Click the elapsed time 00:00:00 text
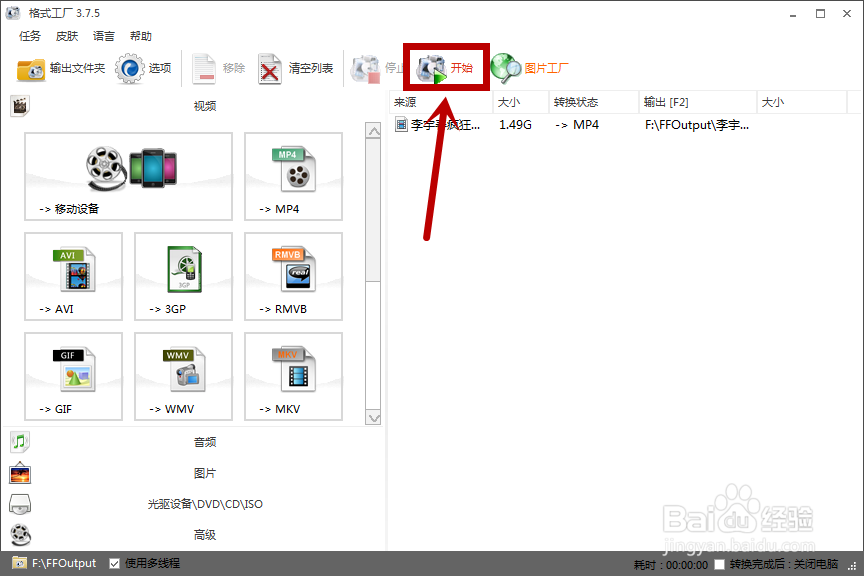This screenshot has width=864, height=576. [x=687, y=564]
